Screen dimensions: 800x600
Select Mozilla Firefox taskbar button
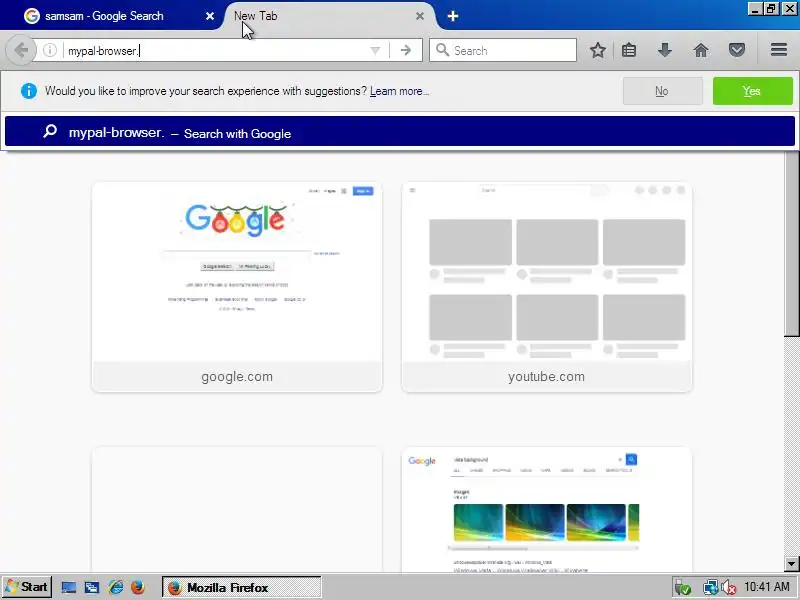242,587
